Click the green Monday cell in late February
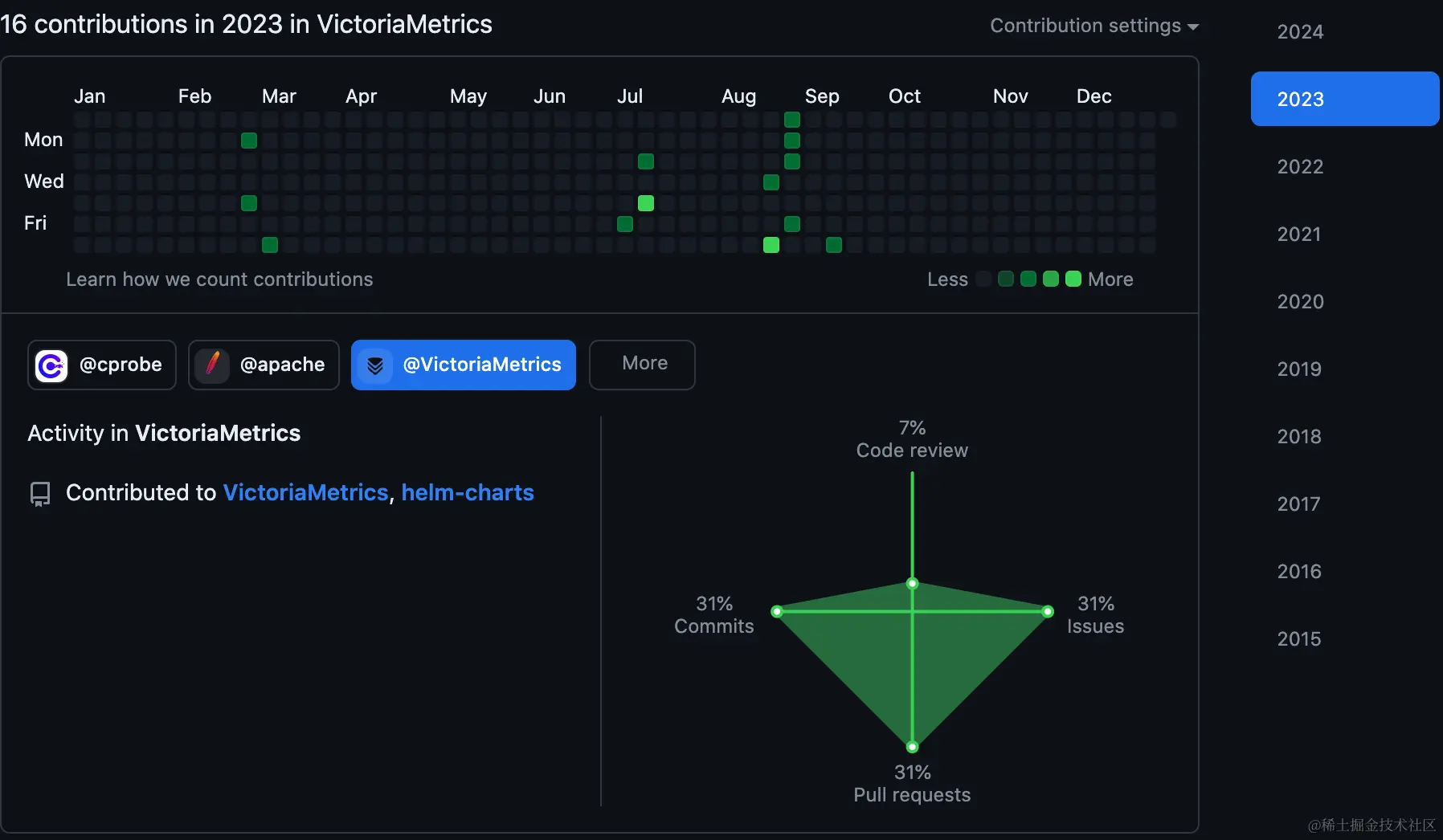This screenshot has width=1443, height=840. [249, 141]
